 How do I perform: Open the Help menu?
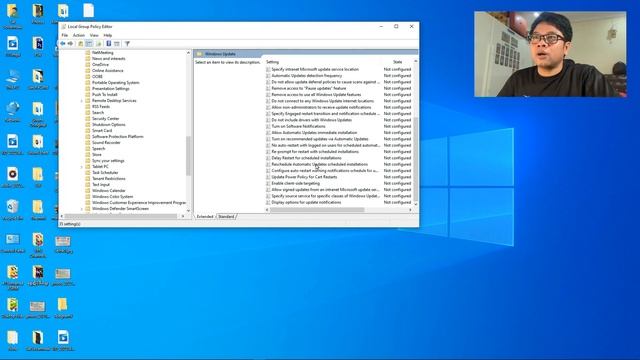[x=107, y=36]
